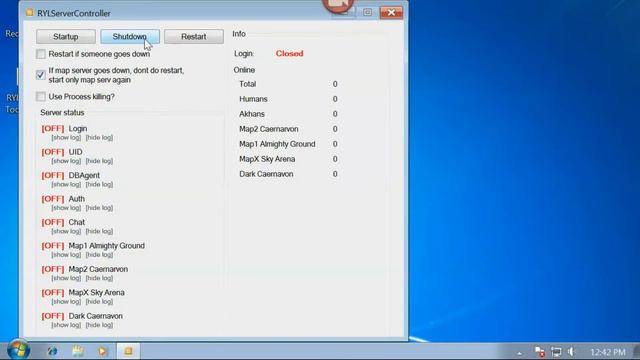Show log for Chat server
The width and height of the screenshot is (640, 360).
(x=66, y=231)
